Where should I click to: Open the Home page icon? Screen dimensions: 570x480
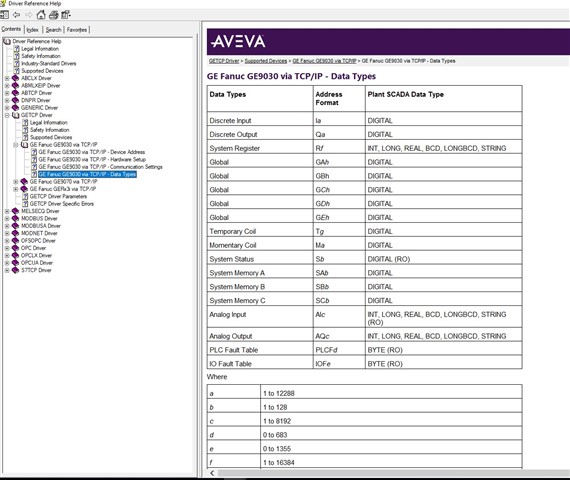pyautogui.click(x=41, y=15)
